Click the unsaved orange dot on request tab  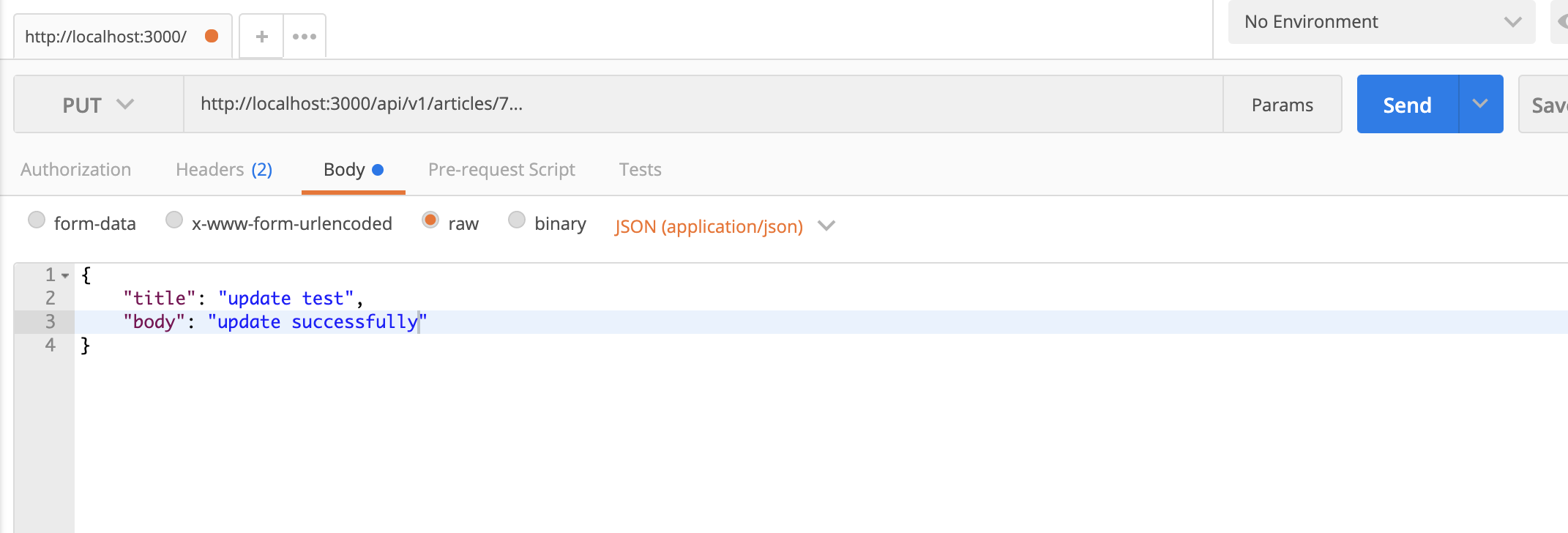point(212,36)
